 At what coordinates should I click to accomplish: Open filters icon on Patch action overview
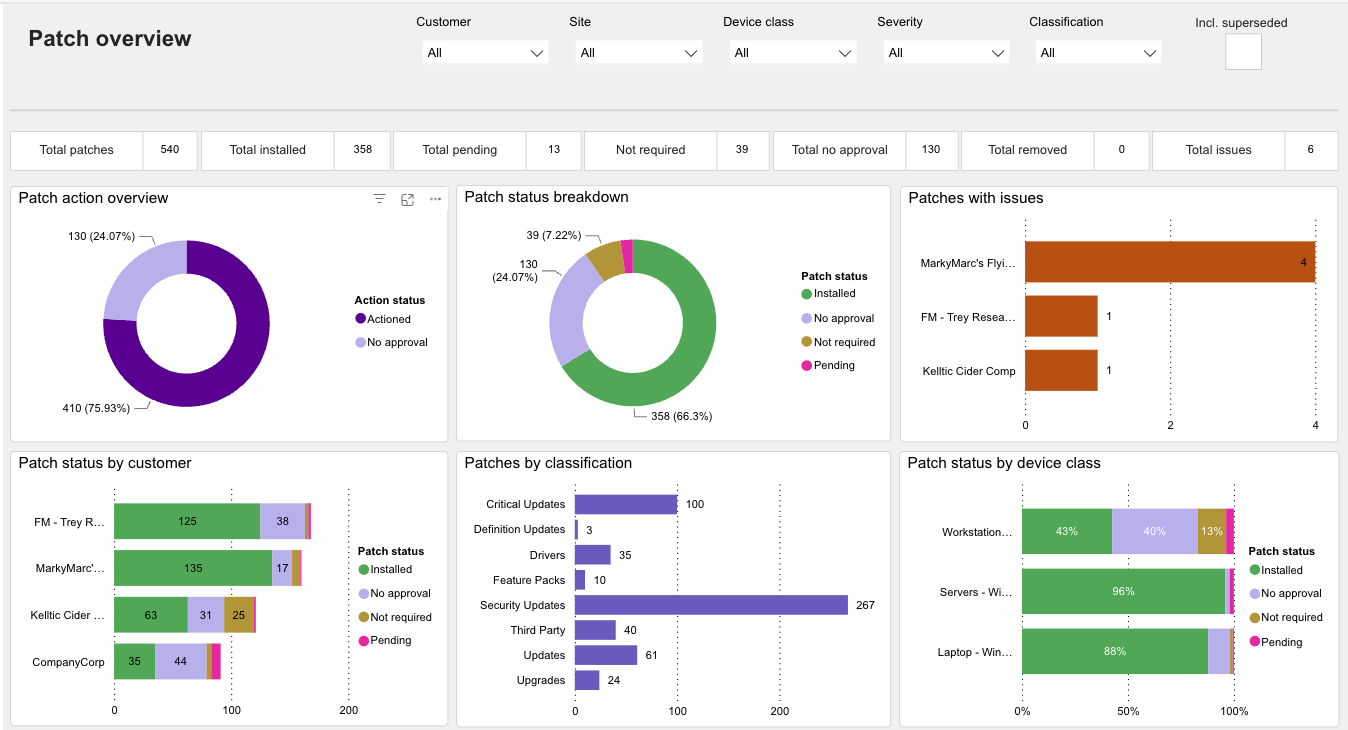pyautogui.click(x=379, y=199)
